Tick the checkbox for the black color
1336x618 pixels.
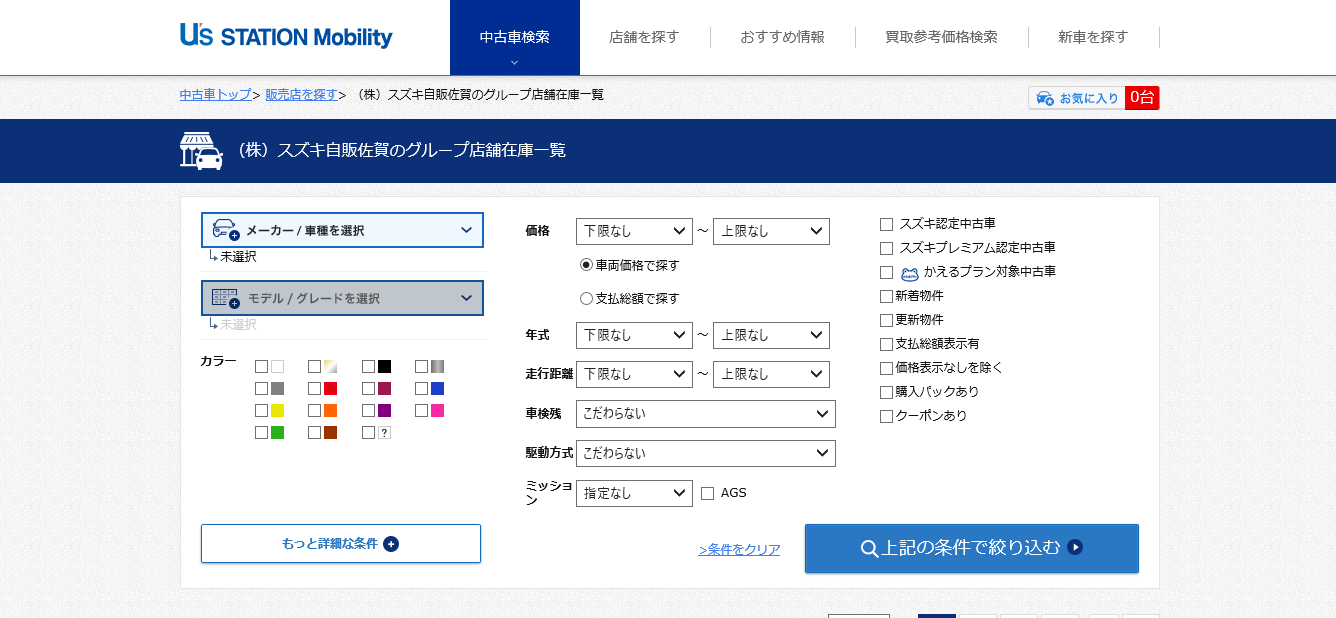pos(368,367)
